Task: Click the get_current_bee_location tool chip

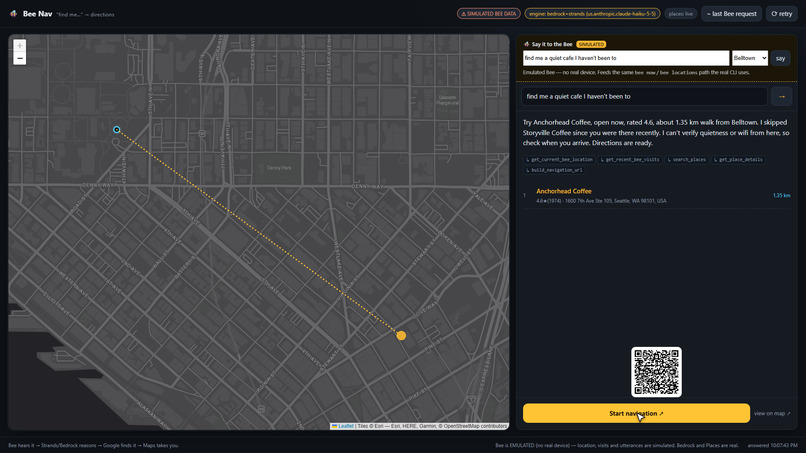Action: [559, 160]
